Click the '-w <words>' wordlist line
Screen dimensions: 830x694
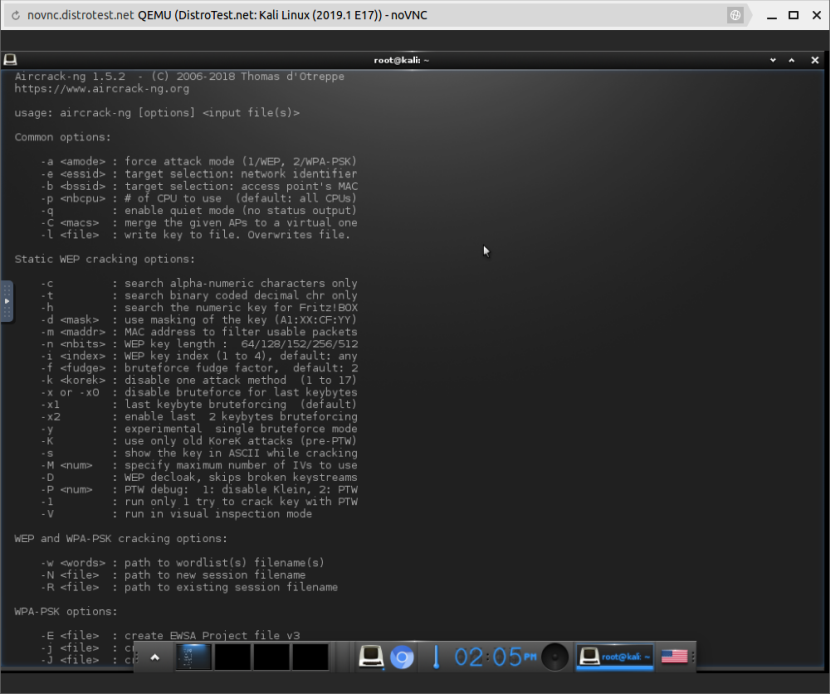coord(183,563)
